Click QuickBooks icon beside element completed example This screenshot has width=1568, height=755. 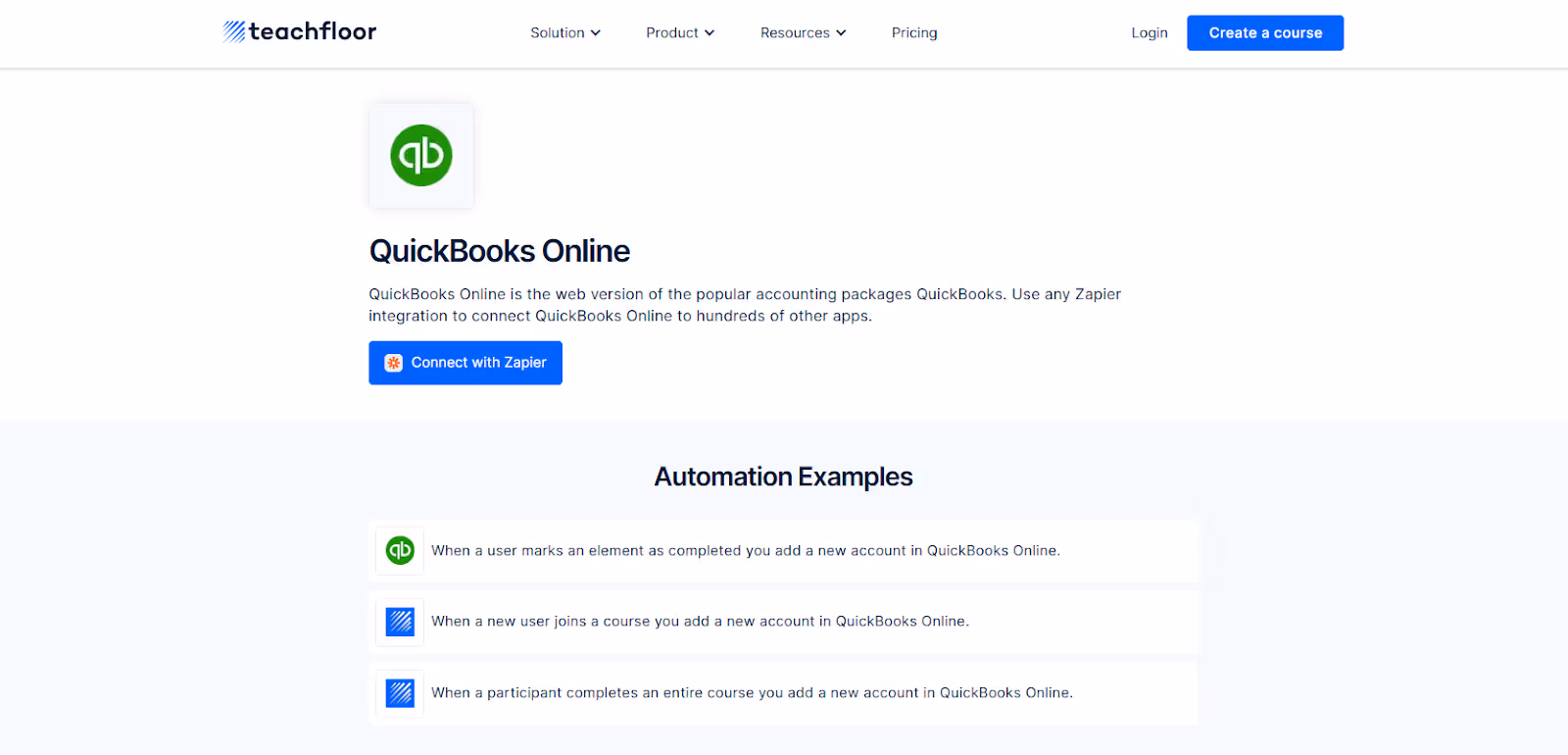click(400, 550)
